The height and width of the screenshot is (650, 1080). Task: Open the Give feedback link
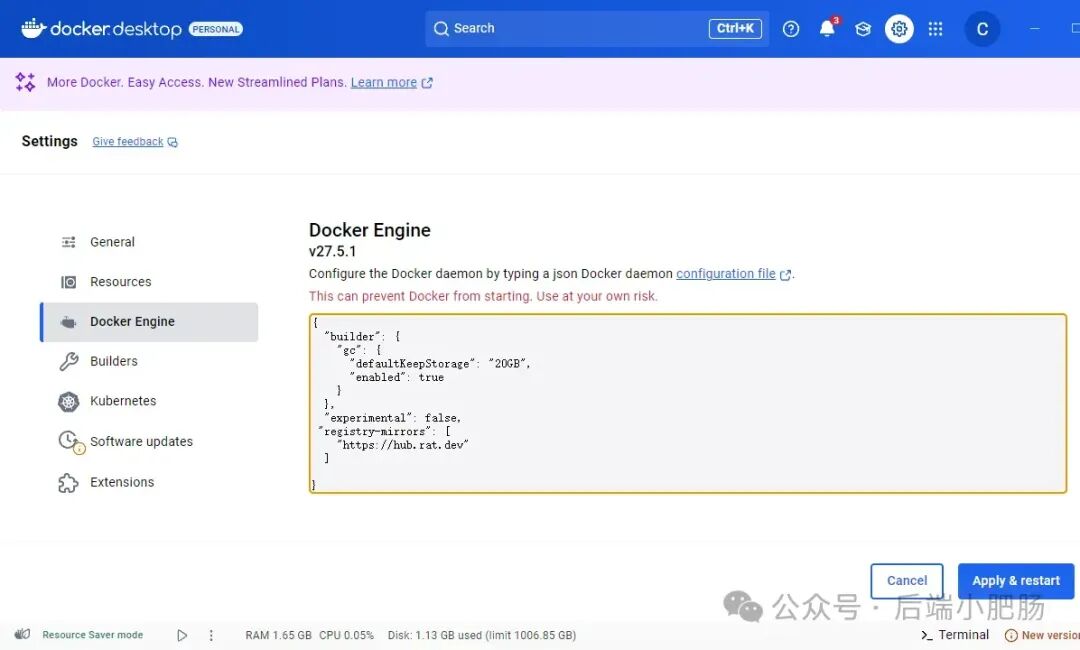click(x=127, y=141)
